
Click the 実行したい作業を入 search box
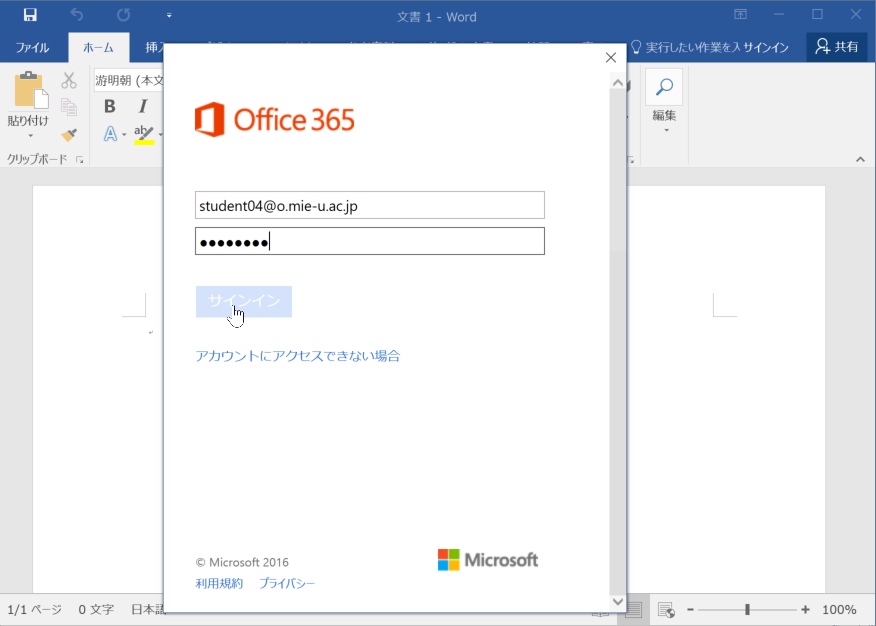click(685, 47)
